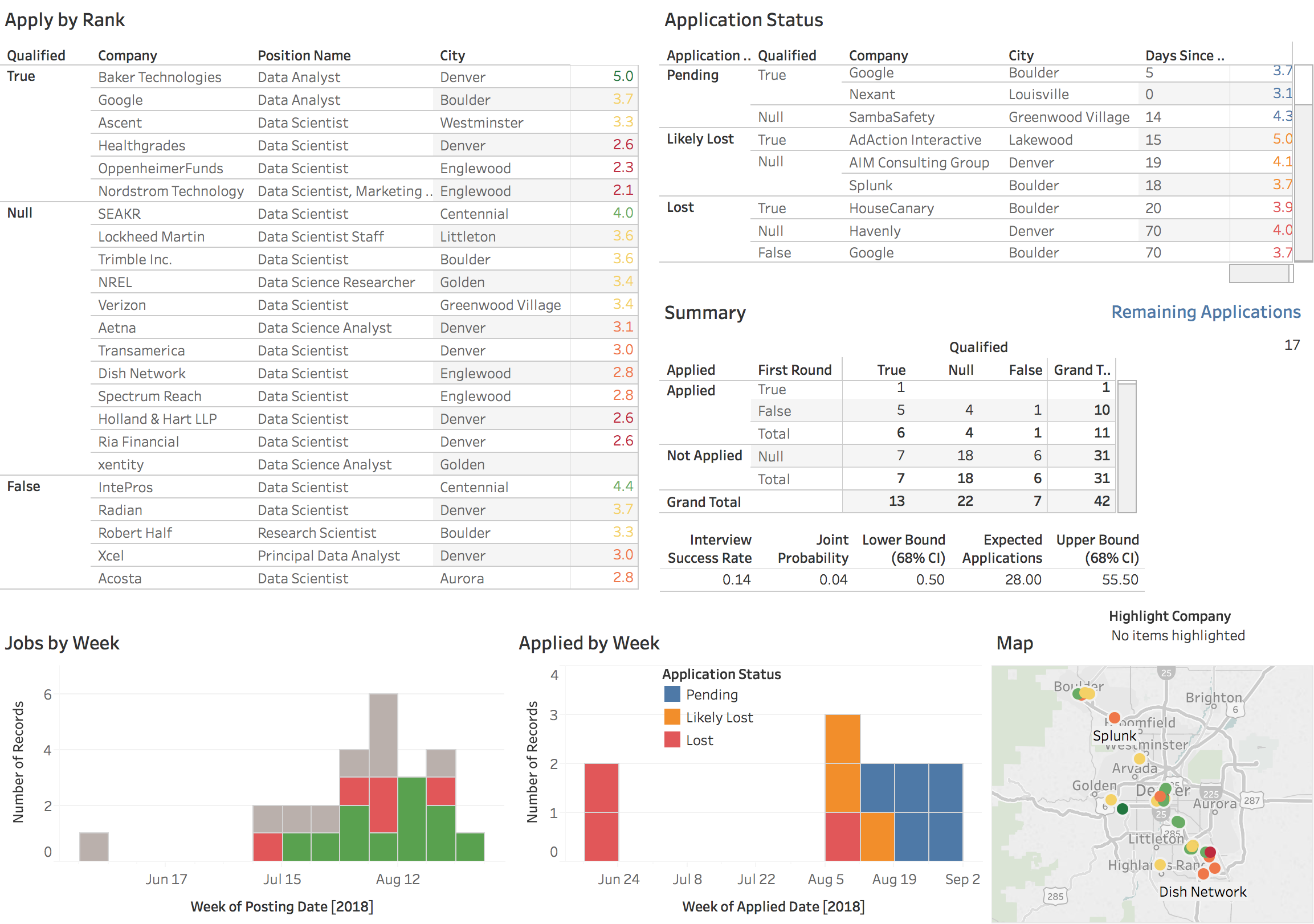The image size is (1314, 924).
Task: Select the Likely Lost legend swatch
Action: (x=672, y=717)
